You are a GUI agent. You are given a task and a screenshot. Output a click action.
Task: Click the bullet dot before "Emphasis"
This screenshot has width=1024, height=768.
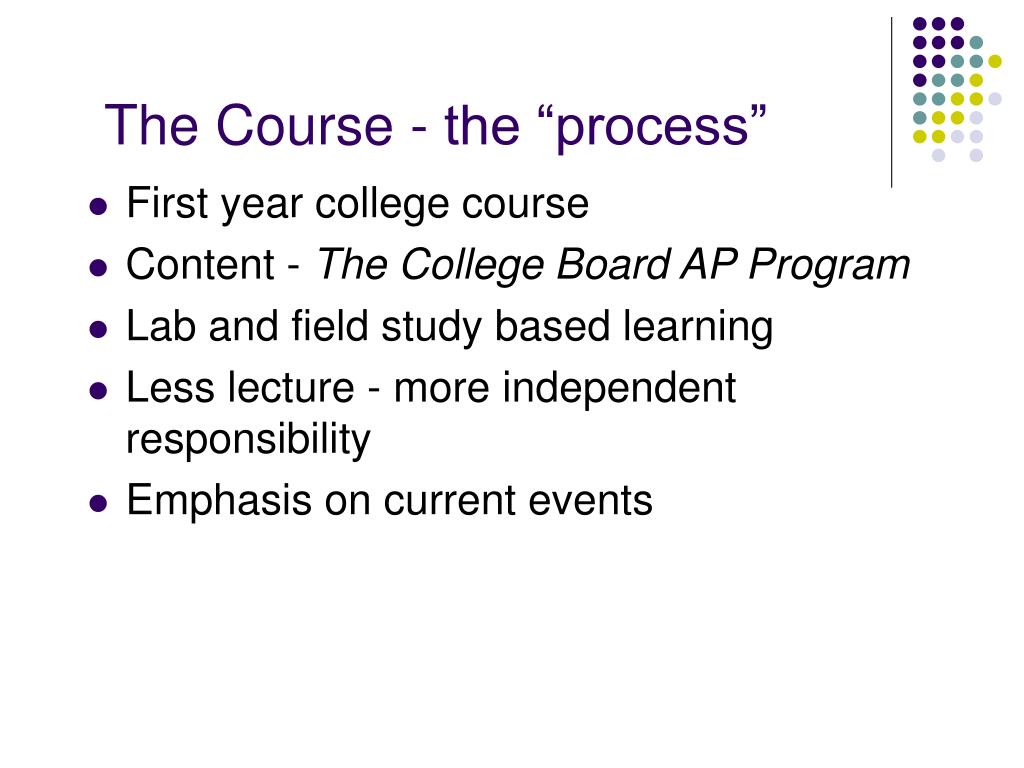[98, 504]
